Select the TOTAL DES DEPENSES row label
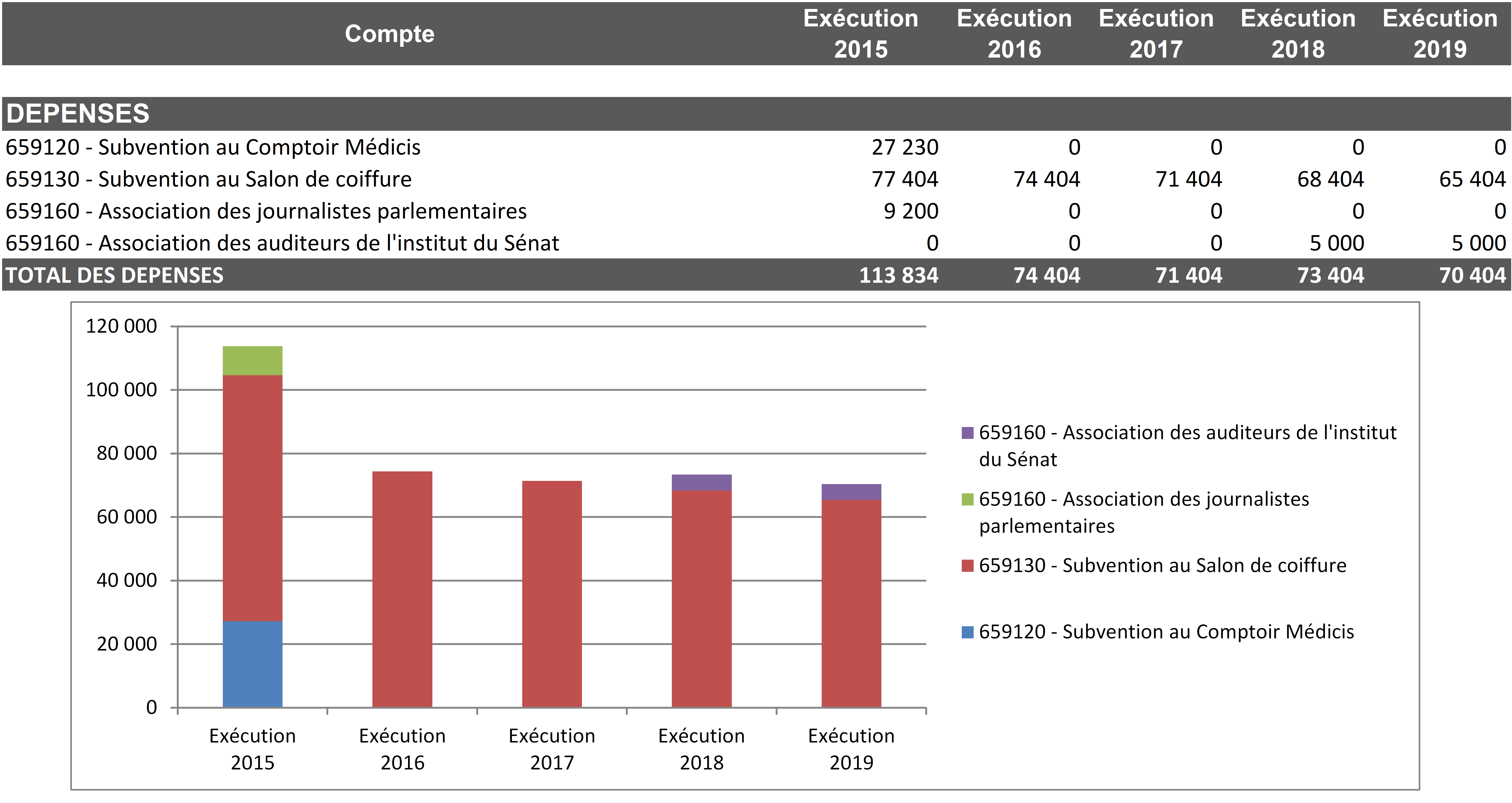The height and width of the screenshot is (803, 1512). point(114,275)
